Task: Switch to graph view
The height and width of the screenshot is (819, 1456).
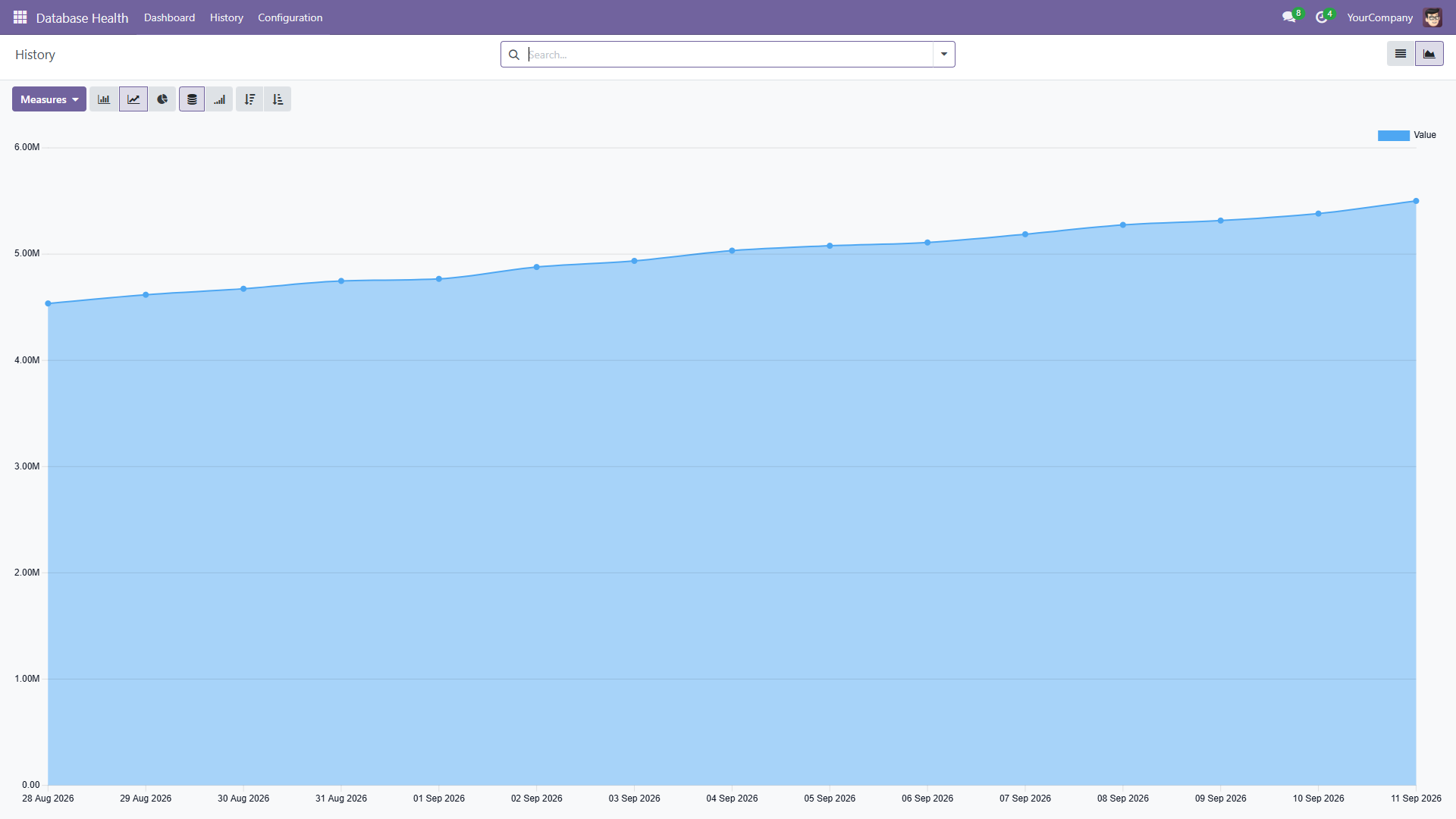Action: [1429, 54]
